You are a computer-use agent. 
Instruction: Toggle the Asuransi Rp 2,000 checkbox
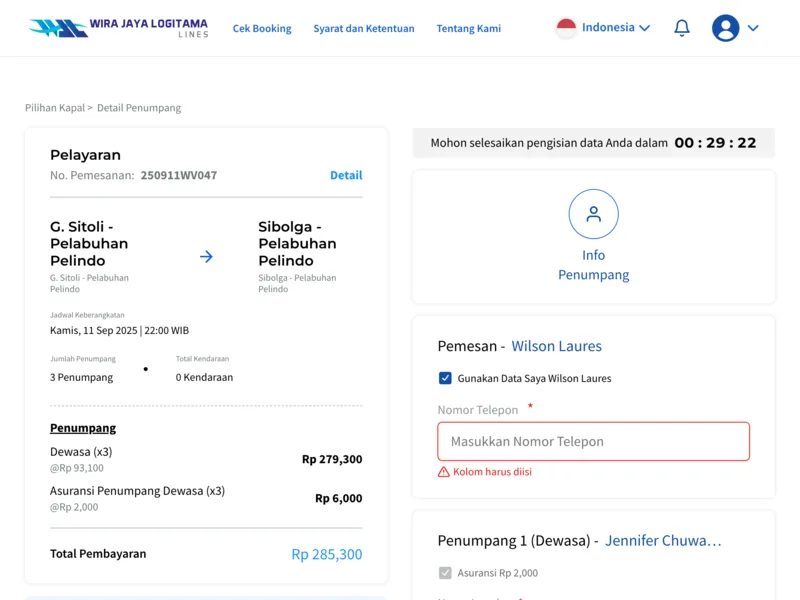(x=445, y=572)
